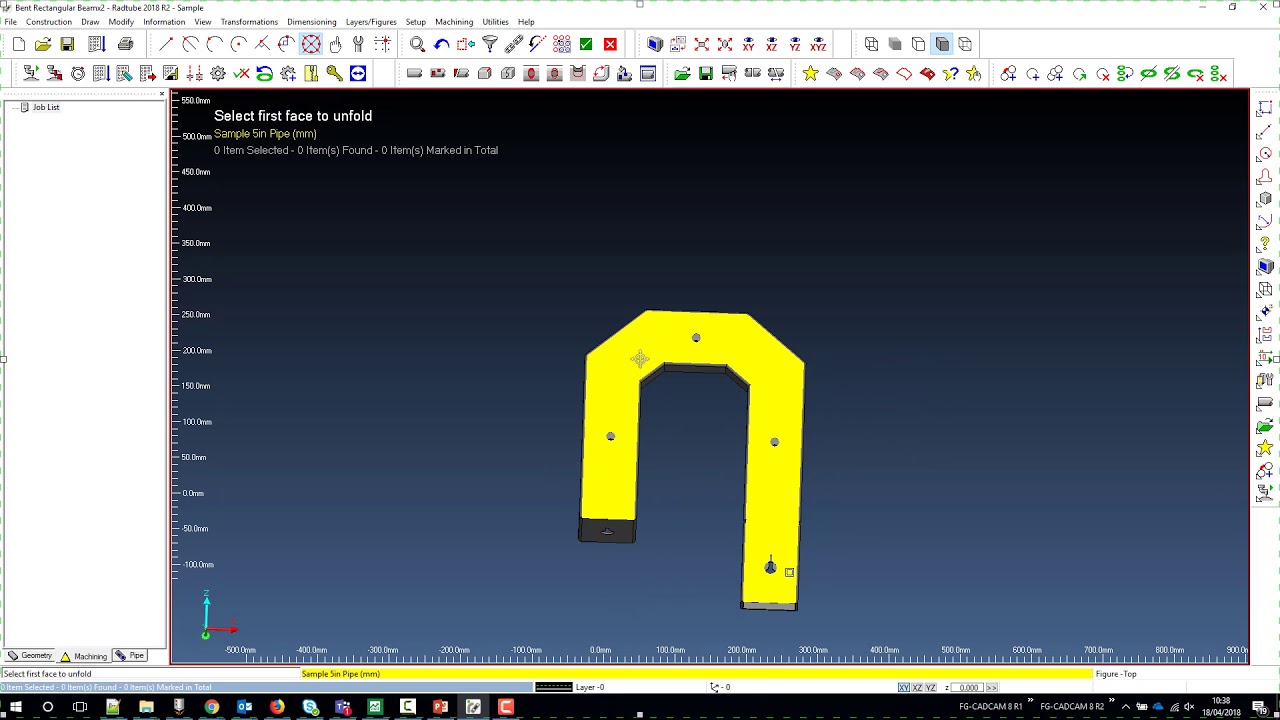The image size is (1280, 720).
Task: Switch to the Machining tab
Action: 83,656
